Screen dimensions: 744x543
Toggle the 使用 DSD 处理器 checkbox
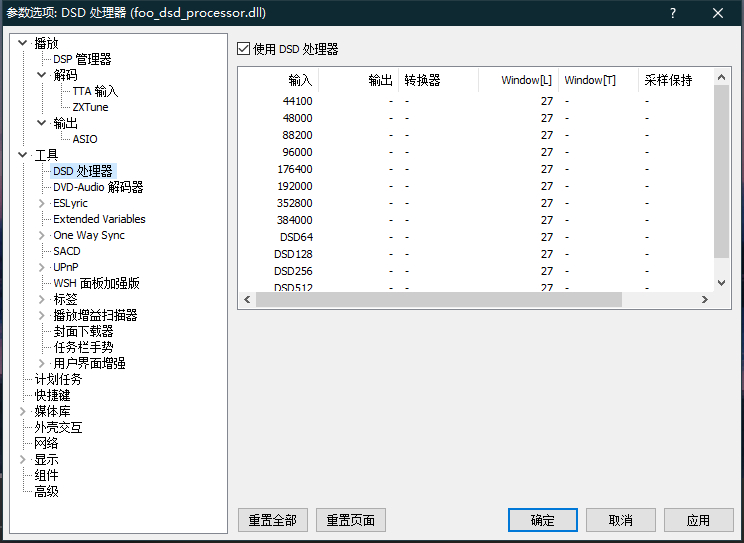click(x=243, y=48)
